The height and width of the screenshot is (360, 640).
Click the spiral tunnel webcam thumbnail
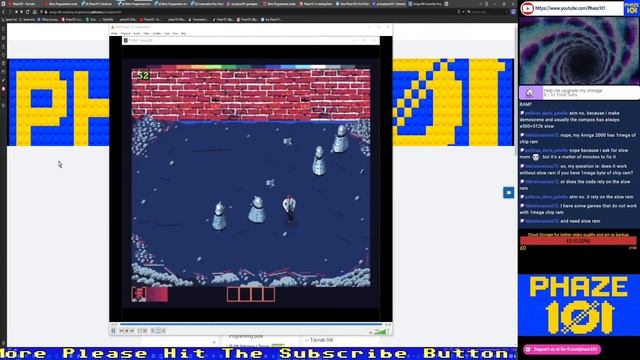(579, 51)
